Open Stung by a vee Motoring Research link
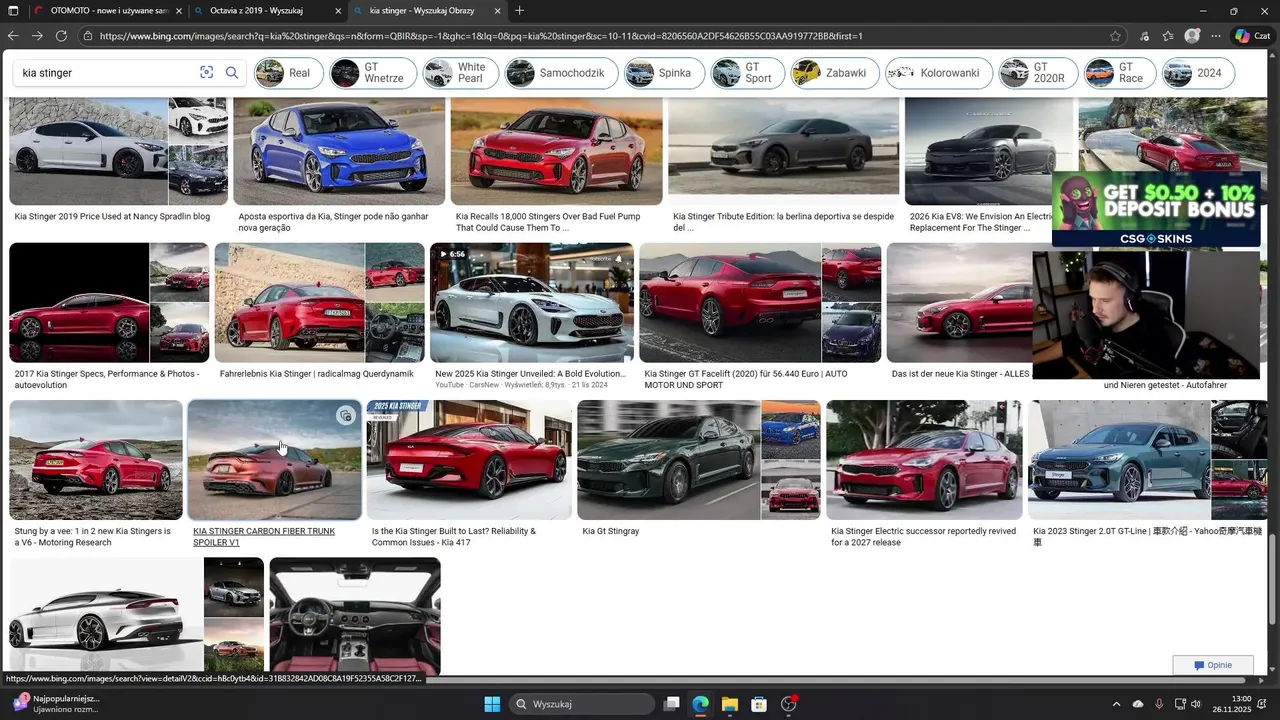 (x=93, y=536)
